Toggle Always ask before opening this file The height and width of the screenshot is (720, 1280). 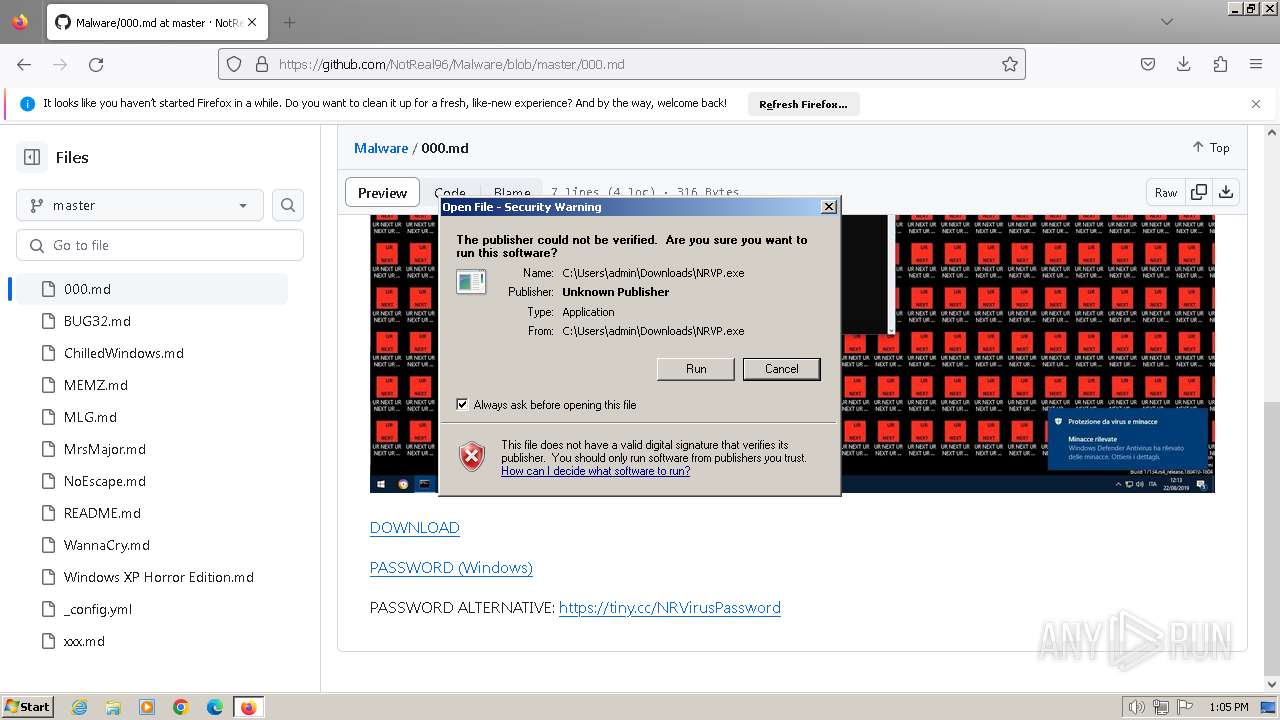(x=462, y=405)
